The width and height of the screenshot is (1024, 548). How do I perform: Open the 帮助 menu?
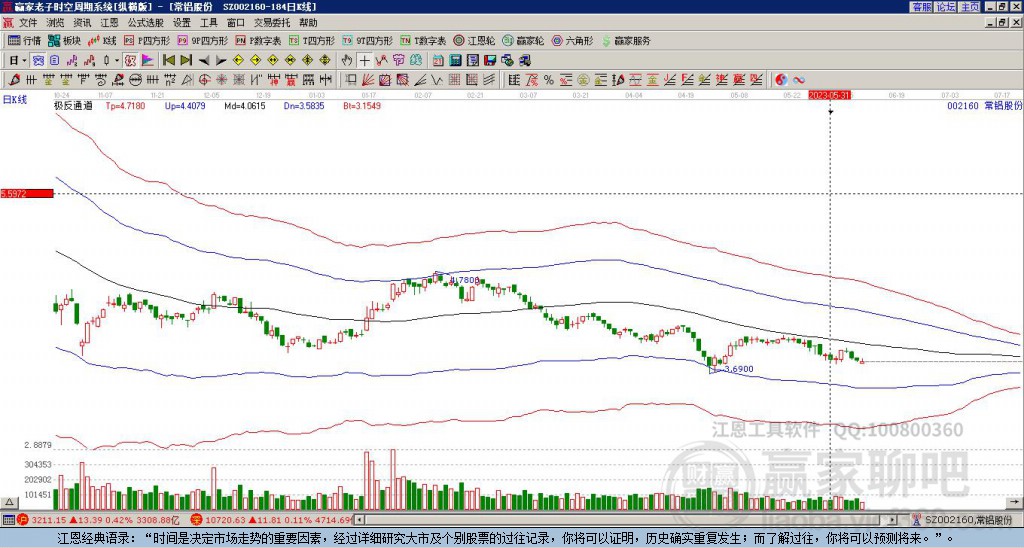[308, 23]
